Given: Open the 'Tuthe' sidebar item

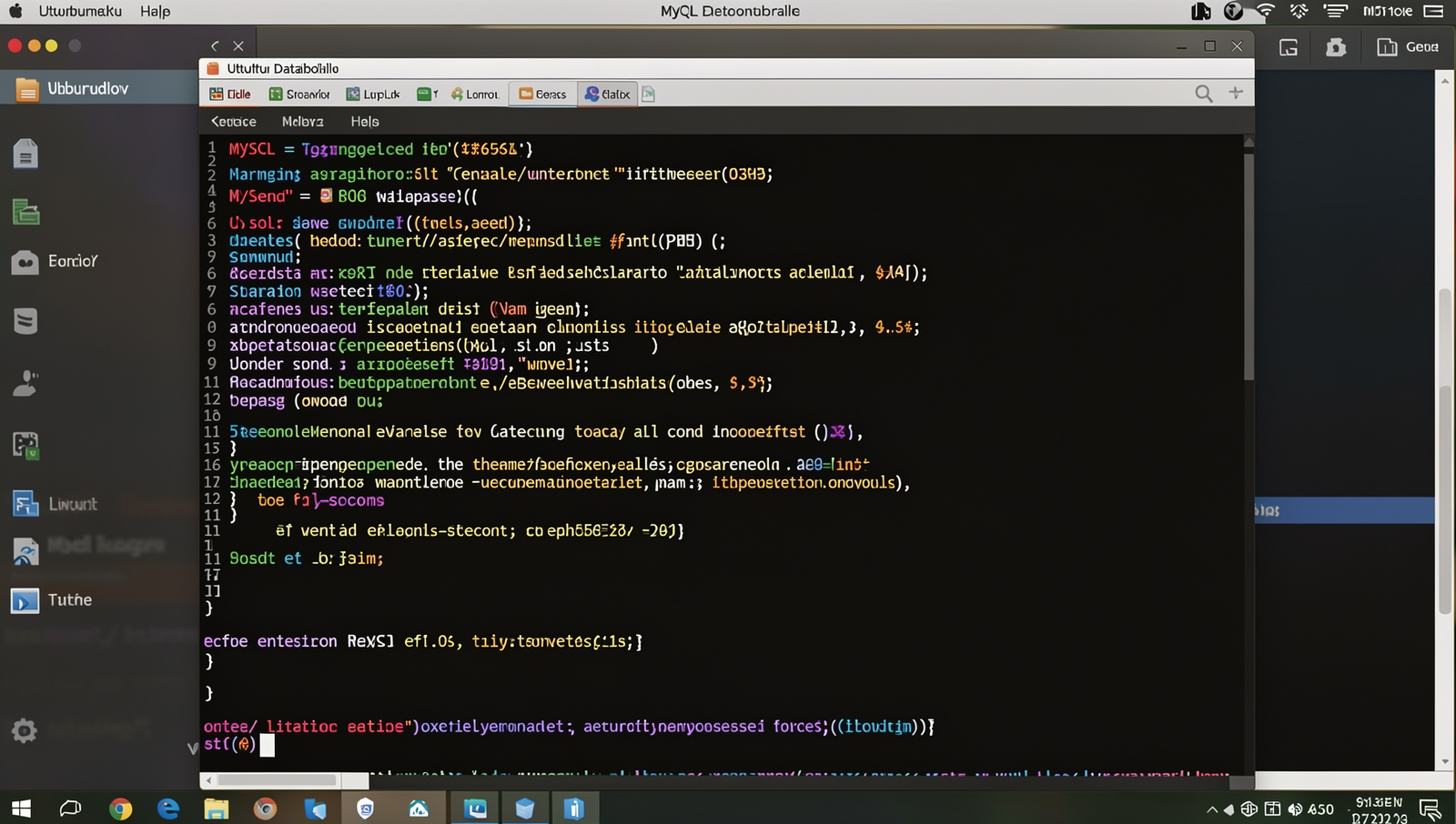Looking at the screenshot, I should pos(52,600).
